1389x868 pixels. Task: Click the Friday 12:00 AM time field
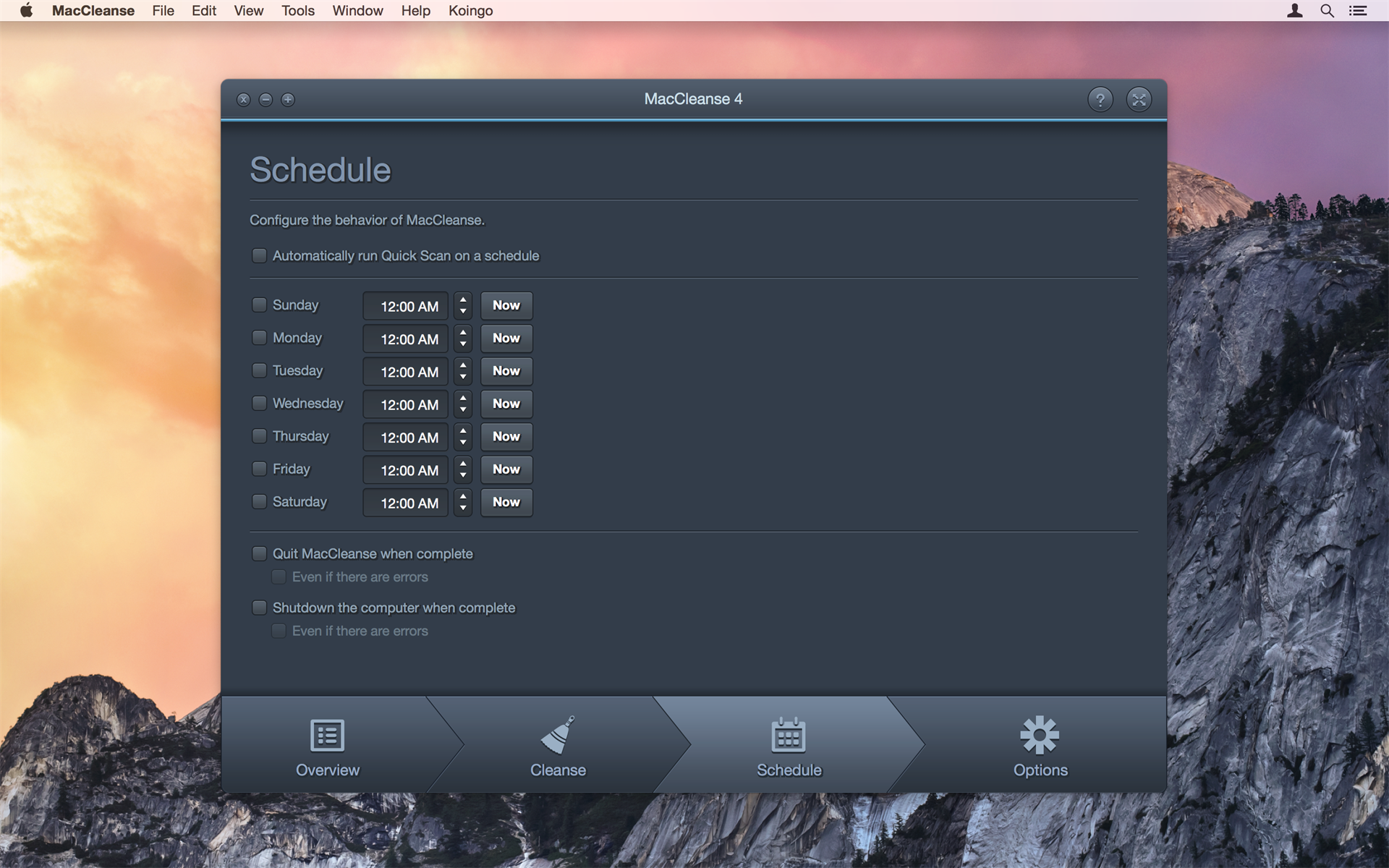click(406, 470)
